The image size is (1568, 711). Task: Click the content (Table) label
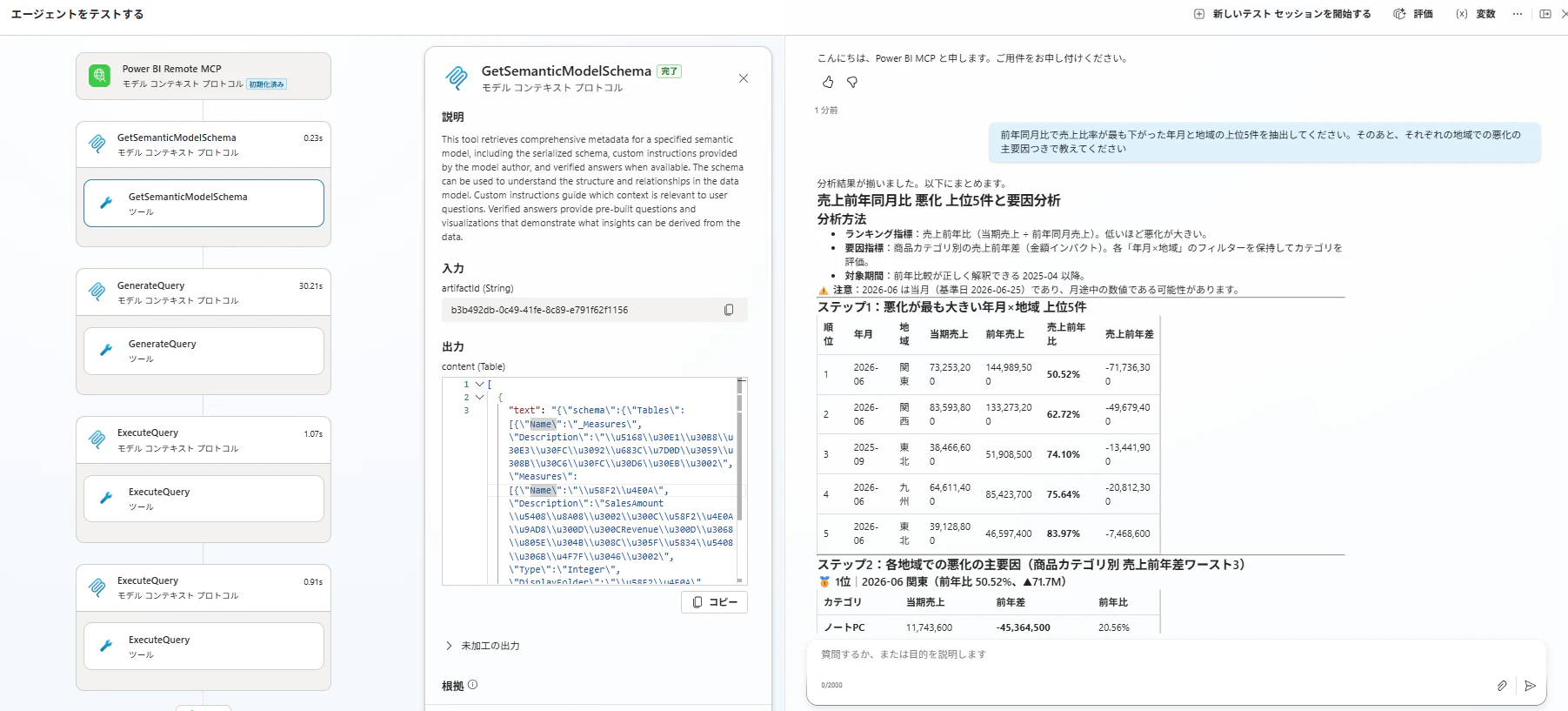(473, 366)
